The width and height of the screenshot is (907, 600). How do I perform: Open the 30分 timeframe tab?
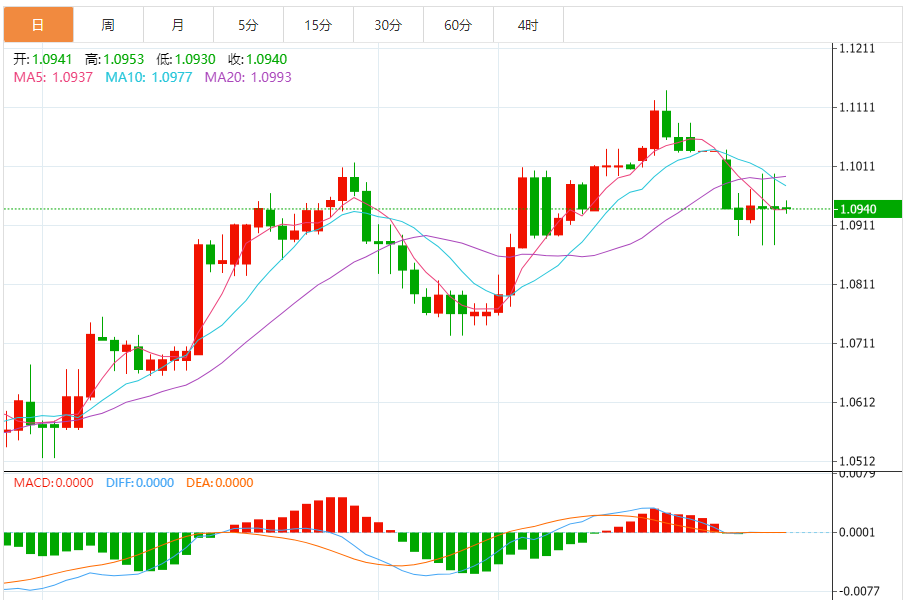pyautogui.click(x=388, y=25)
